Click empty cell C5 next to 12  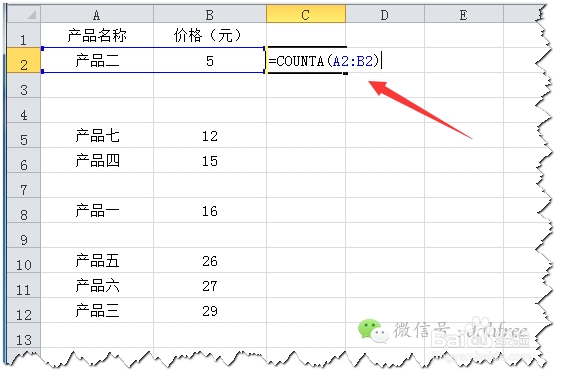tap(306, 135)
